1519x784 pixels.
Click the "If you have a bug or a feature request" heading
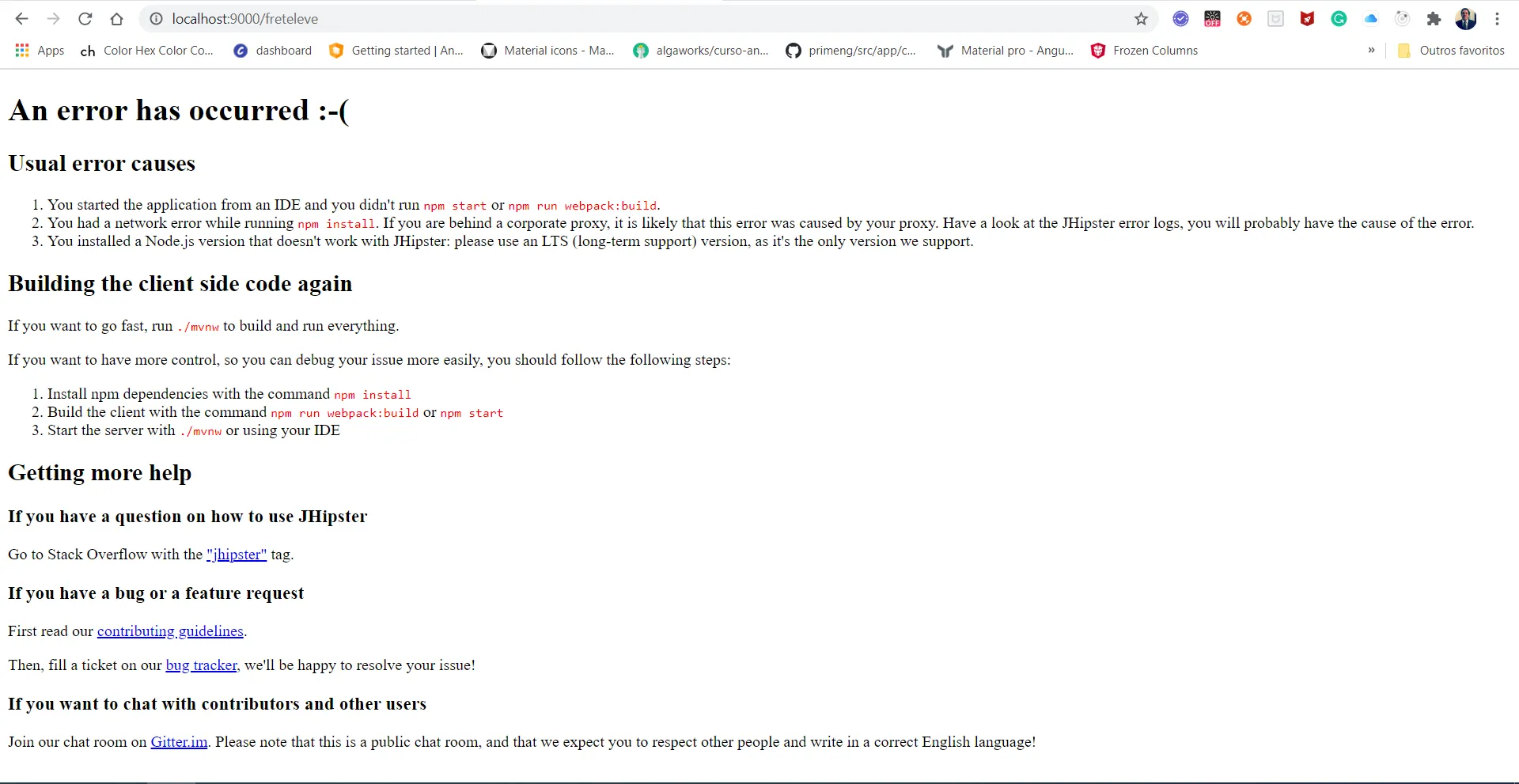(156, 593)
